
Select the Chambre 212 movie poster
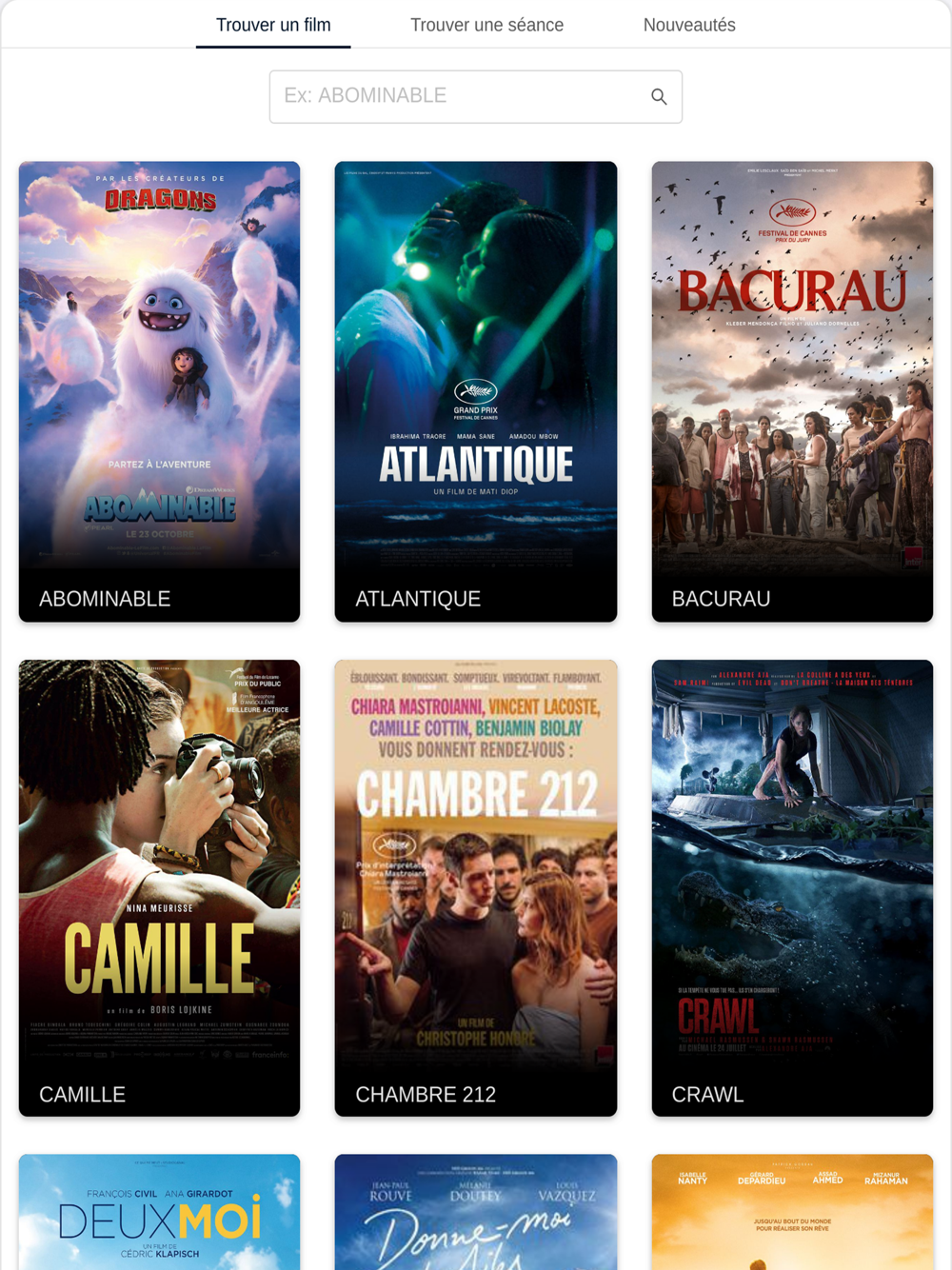[x=475, y=887]
